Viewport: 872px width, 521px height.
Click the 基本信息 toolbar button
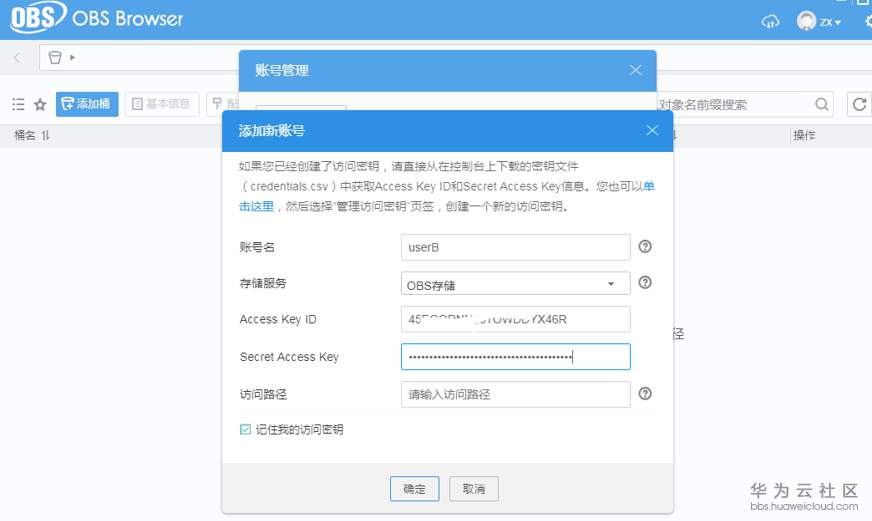[x=162, y=104]
